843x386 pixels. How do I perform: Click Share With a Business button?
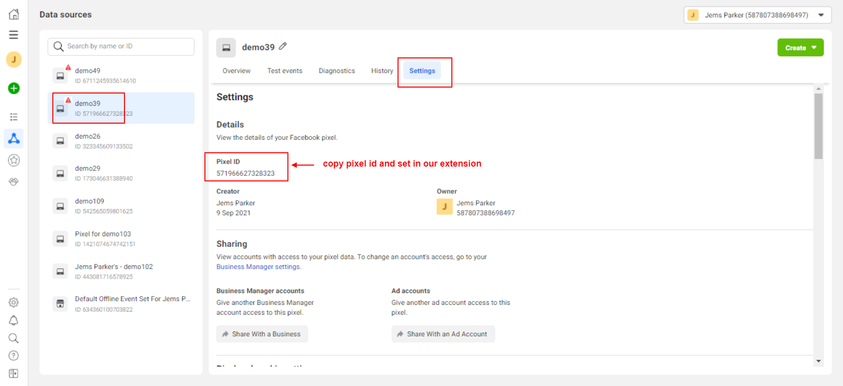[x=262, y=334]
